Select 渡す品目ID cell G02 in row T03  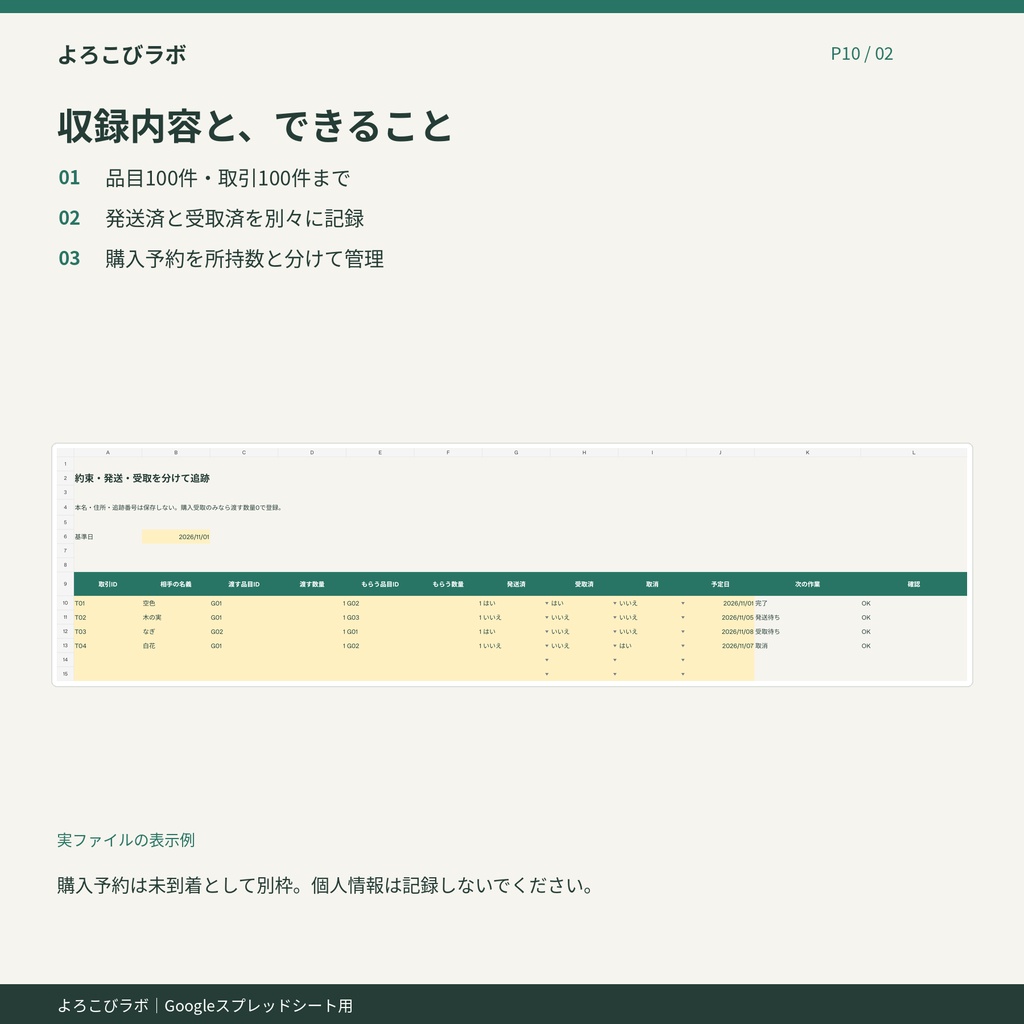[244, 632]
